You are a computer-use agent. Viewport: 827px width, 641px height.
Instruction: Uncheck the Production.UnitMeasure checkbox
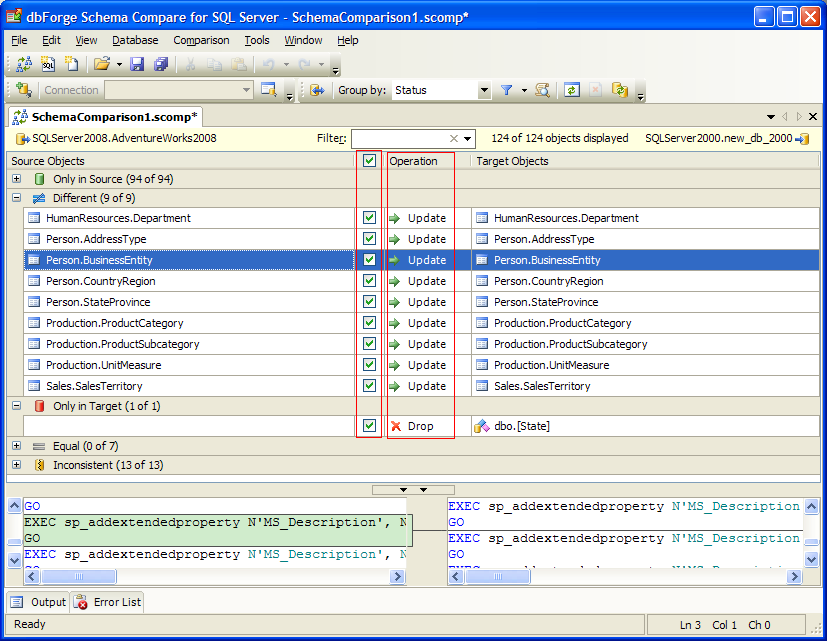[x=369, y=365]
